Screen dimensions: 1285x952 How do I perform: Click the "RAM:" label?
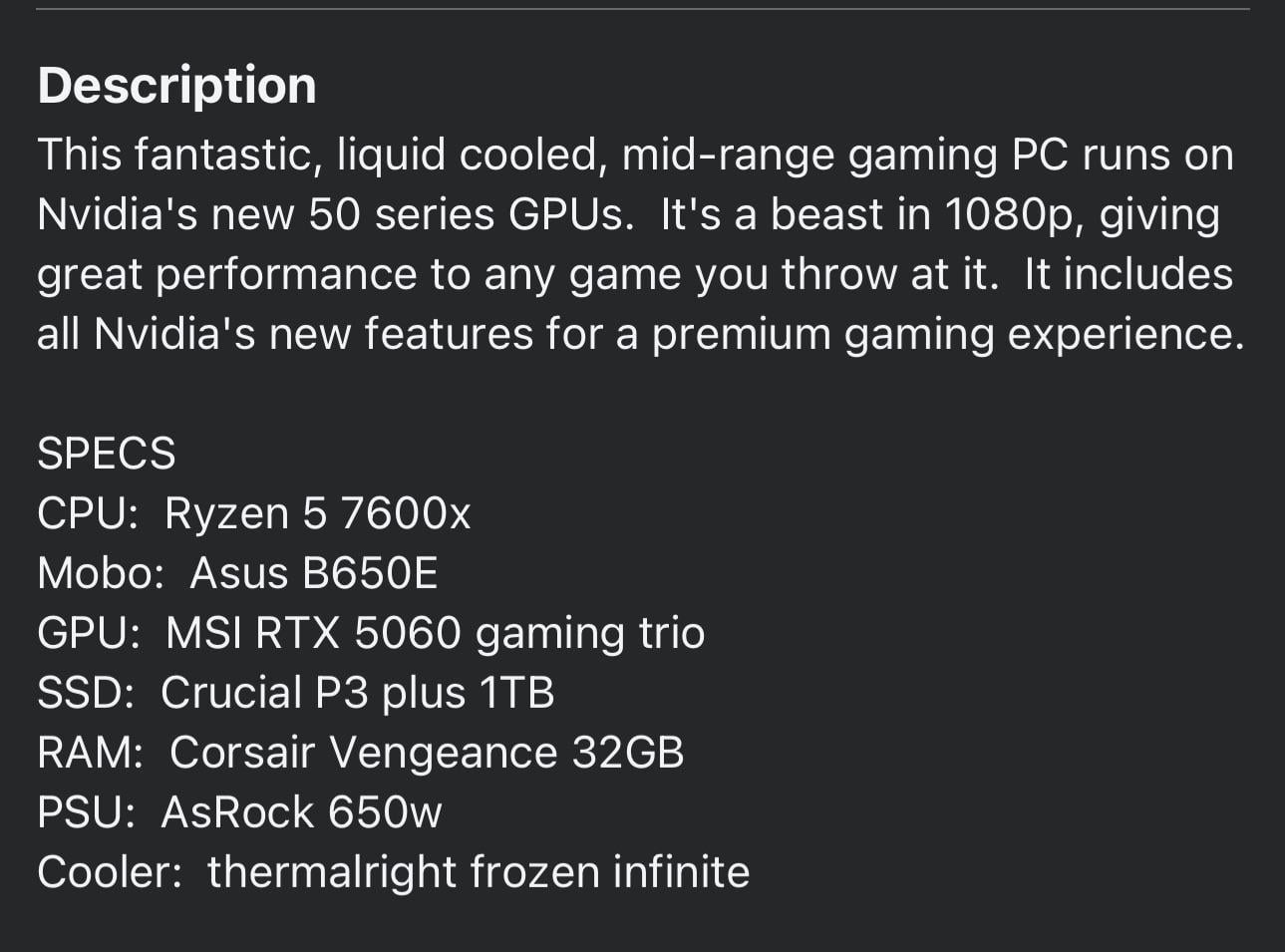click(90, 753)
